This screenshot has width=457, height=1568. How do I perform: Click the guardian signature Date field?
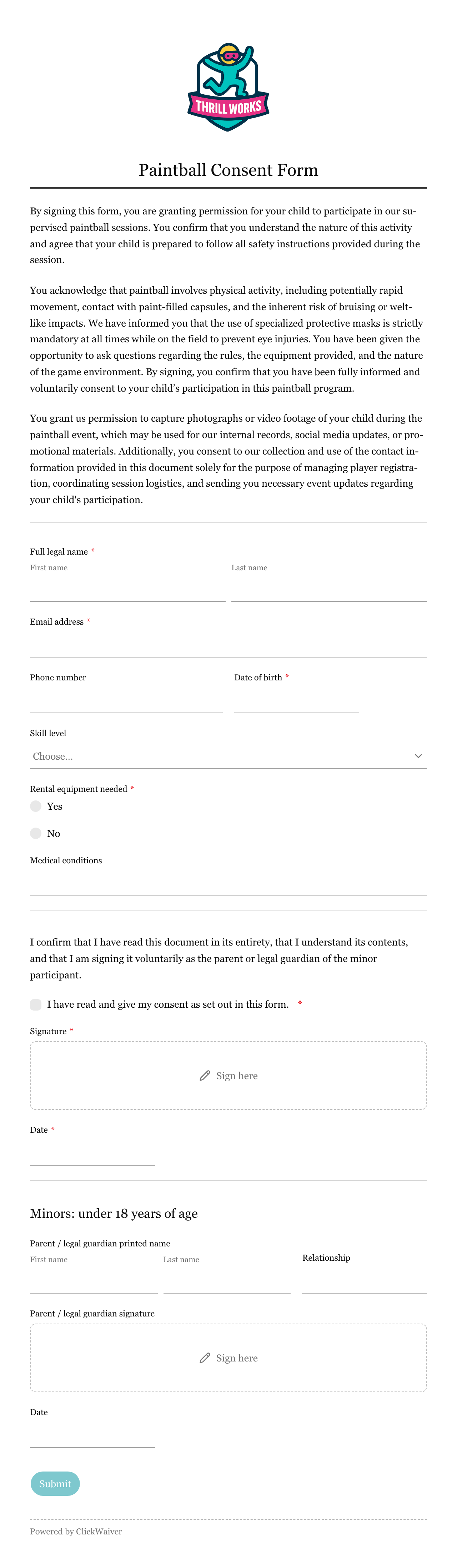click(92, 1436)
